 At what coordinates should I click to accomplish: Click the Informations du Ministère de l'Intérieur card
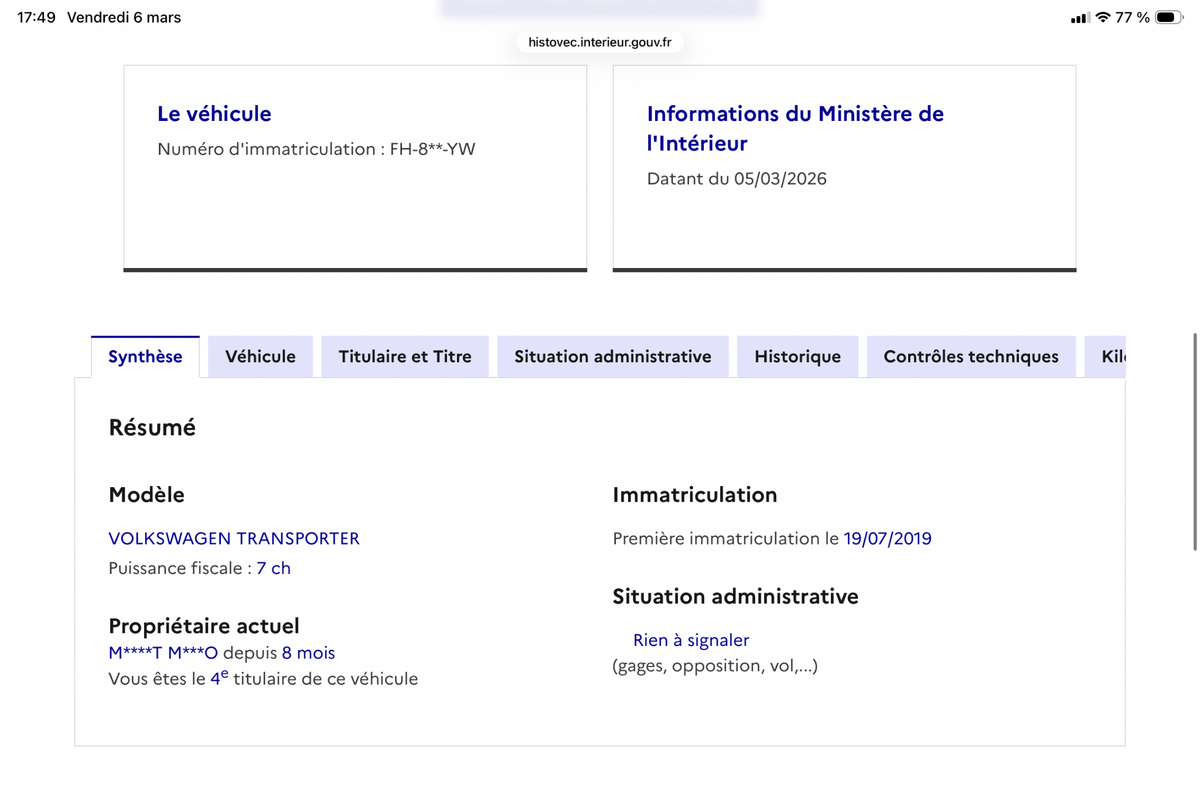pos(795,128)
